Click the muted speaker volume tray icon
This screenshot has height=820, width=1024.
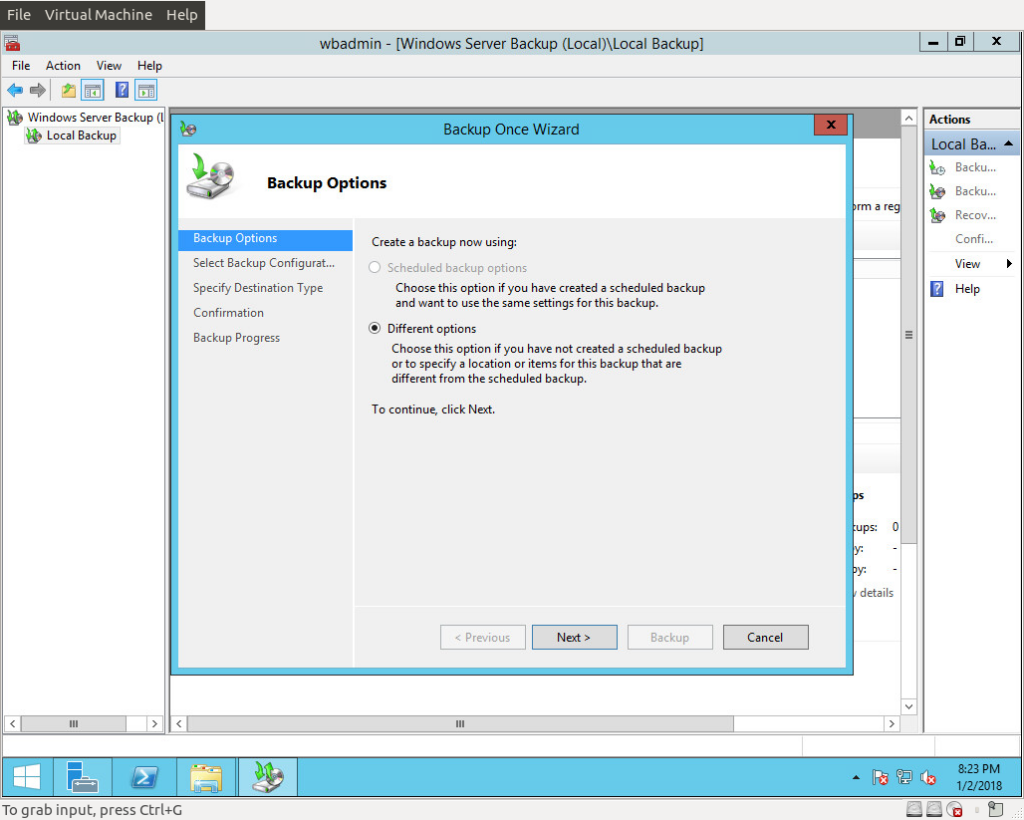coord(927,777)
